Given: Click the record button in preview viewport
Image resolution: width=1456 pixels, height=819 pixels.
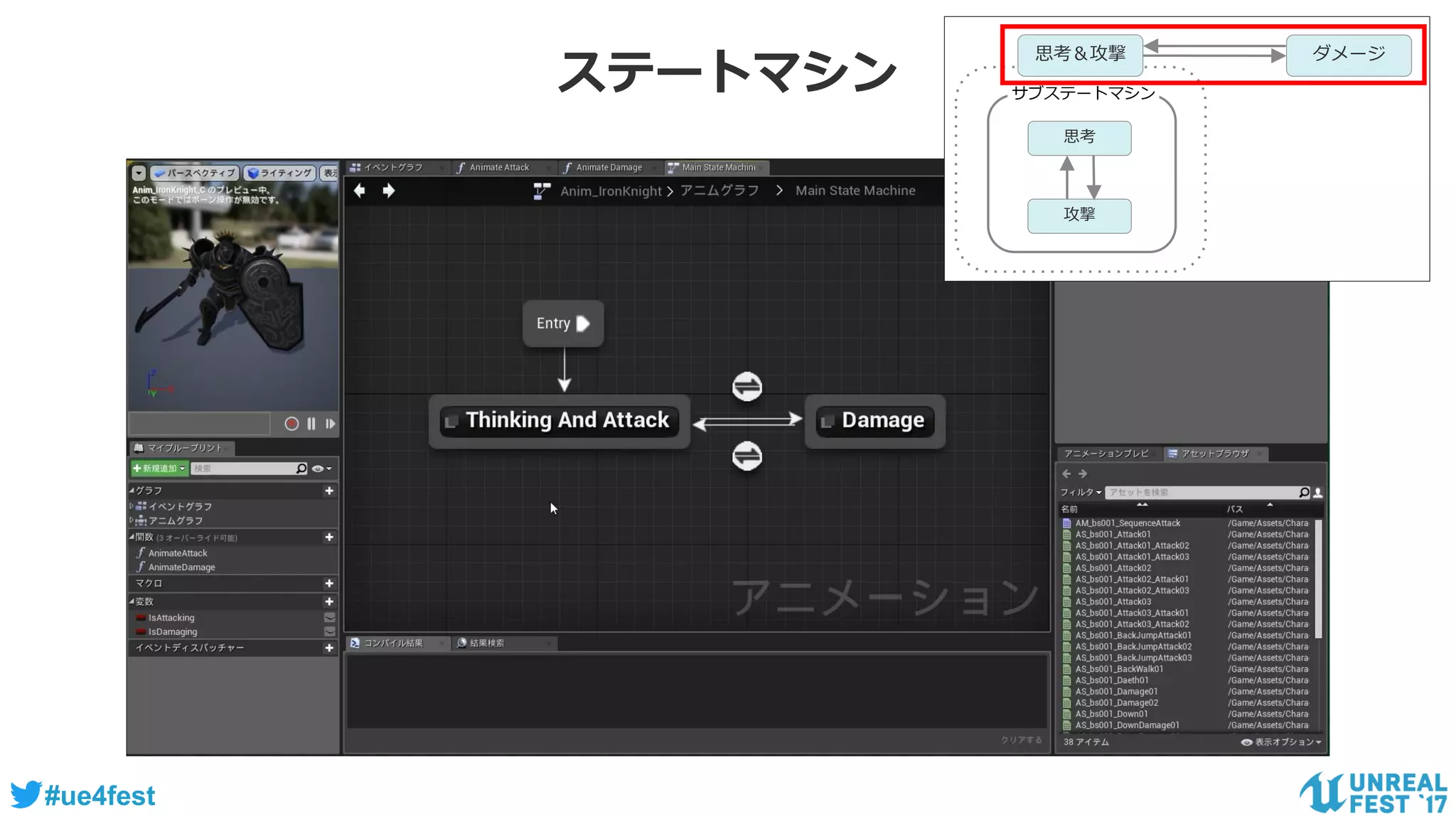Looking at the screenshot, I should tap(291, 424).
